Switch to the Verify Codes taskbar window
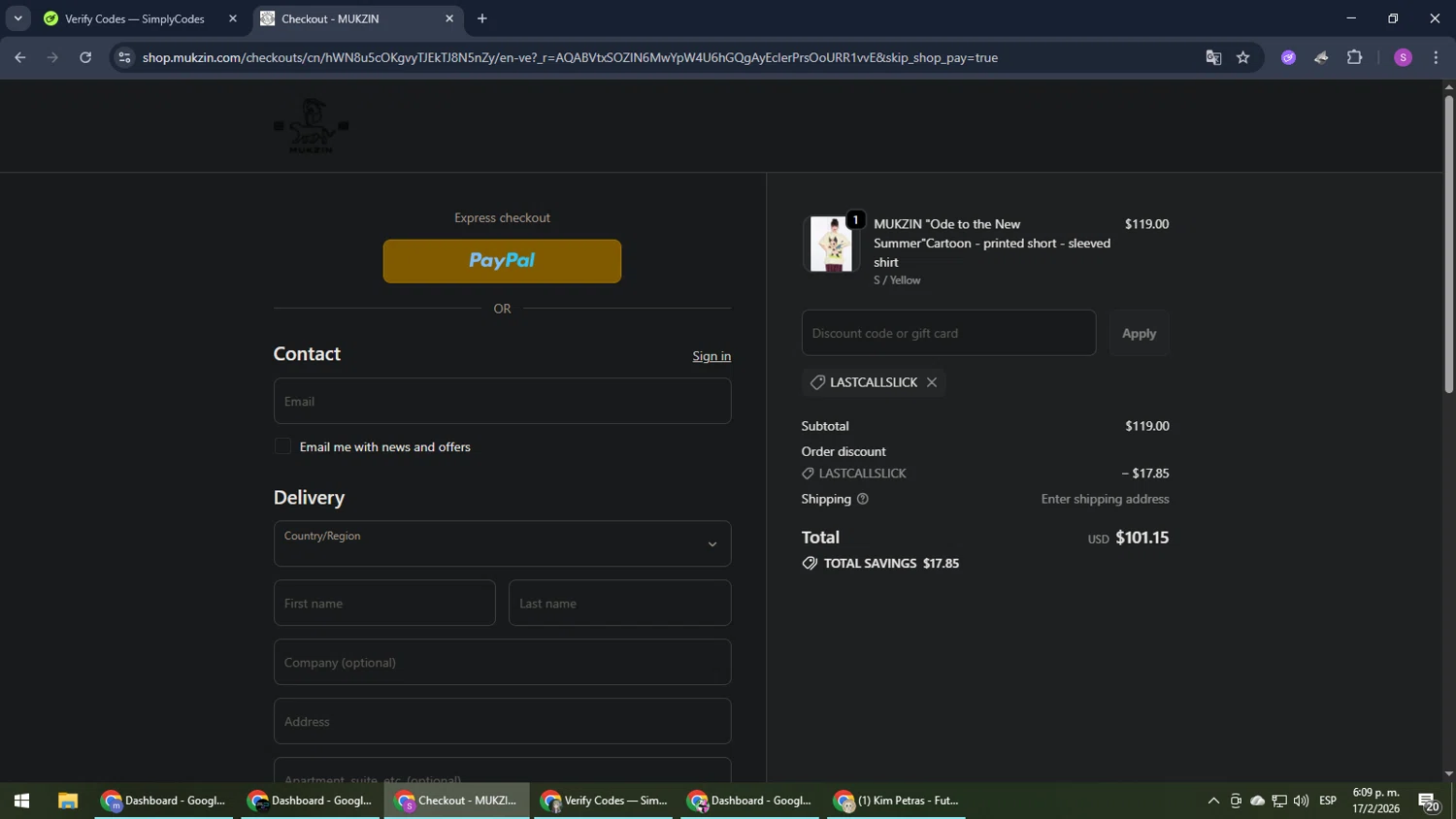 point(603,801)
